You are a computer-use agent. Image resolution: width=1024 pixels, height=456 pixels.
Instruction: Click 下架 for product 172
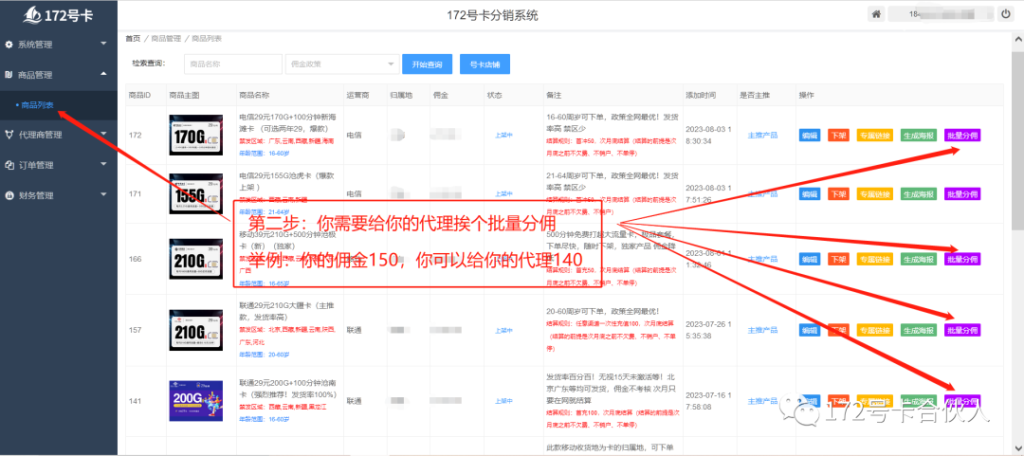click(839, 135)
